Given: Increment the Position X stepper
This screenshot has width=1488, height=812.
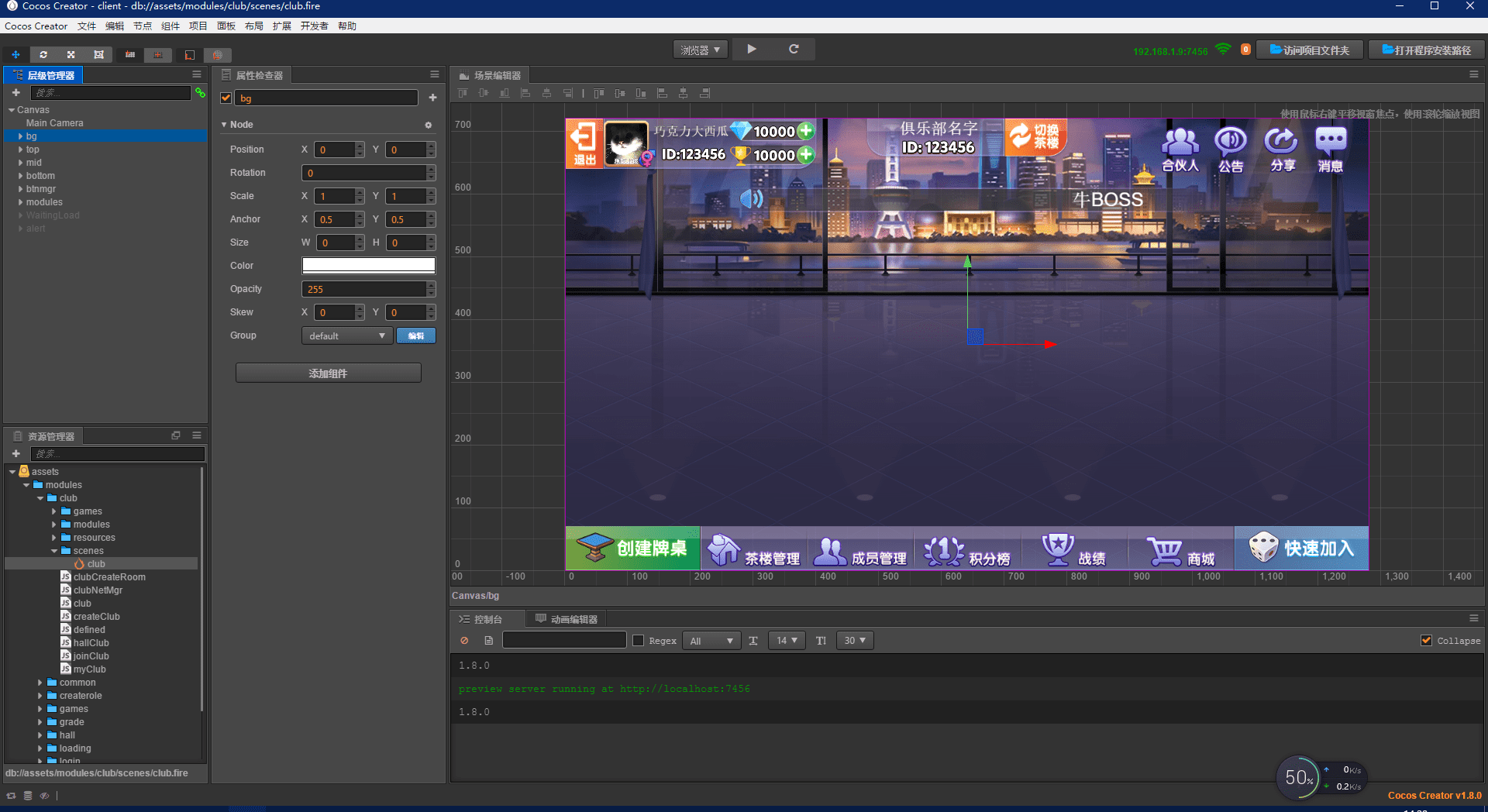Looking at the screenshot, I should click(x=360, y=146).
